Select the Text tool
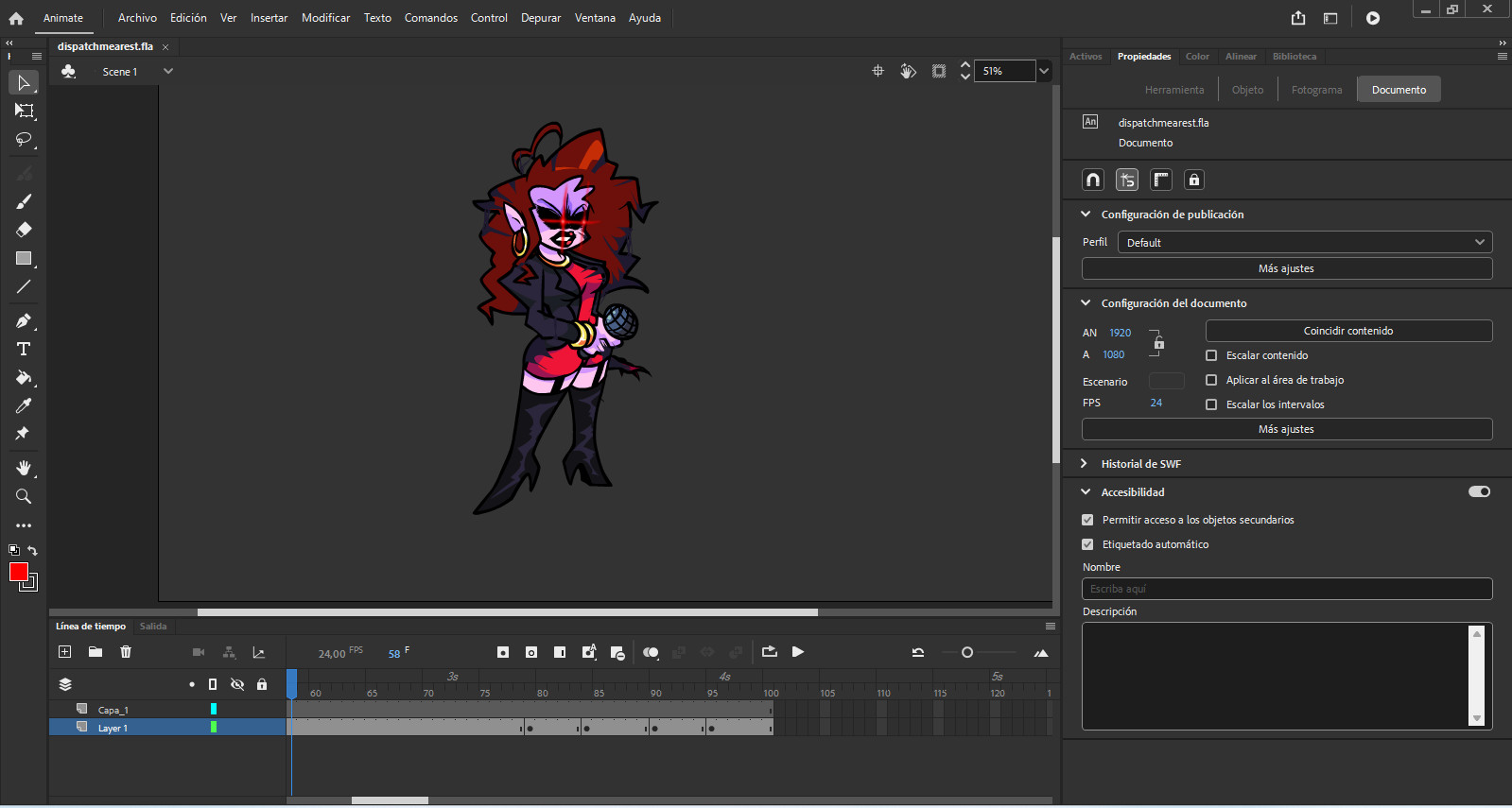This screenshot has height=808, width=1512. 24,349
